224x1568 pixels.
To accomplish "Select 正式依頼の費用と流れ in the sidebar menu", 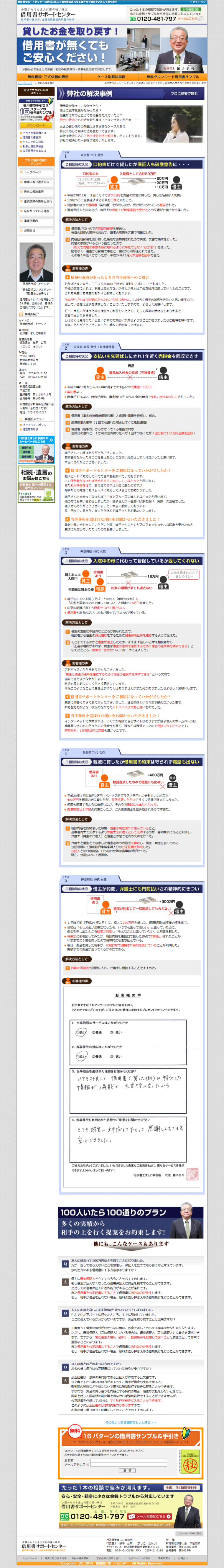I will click(36, 201).
